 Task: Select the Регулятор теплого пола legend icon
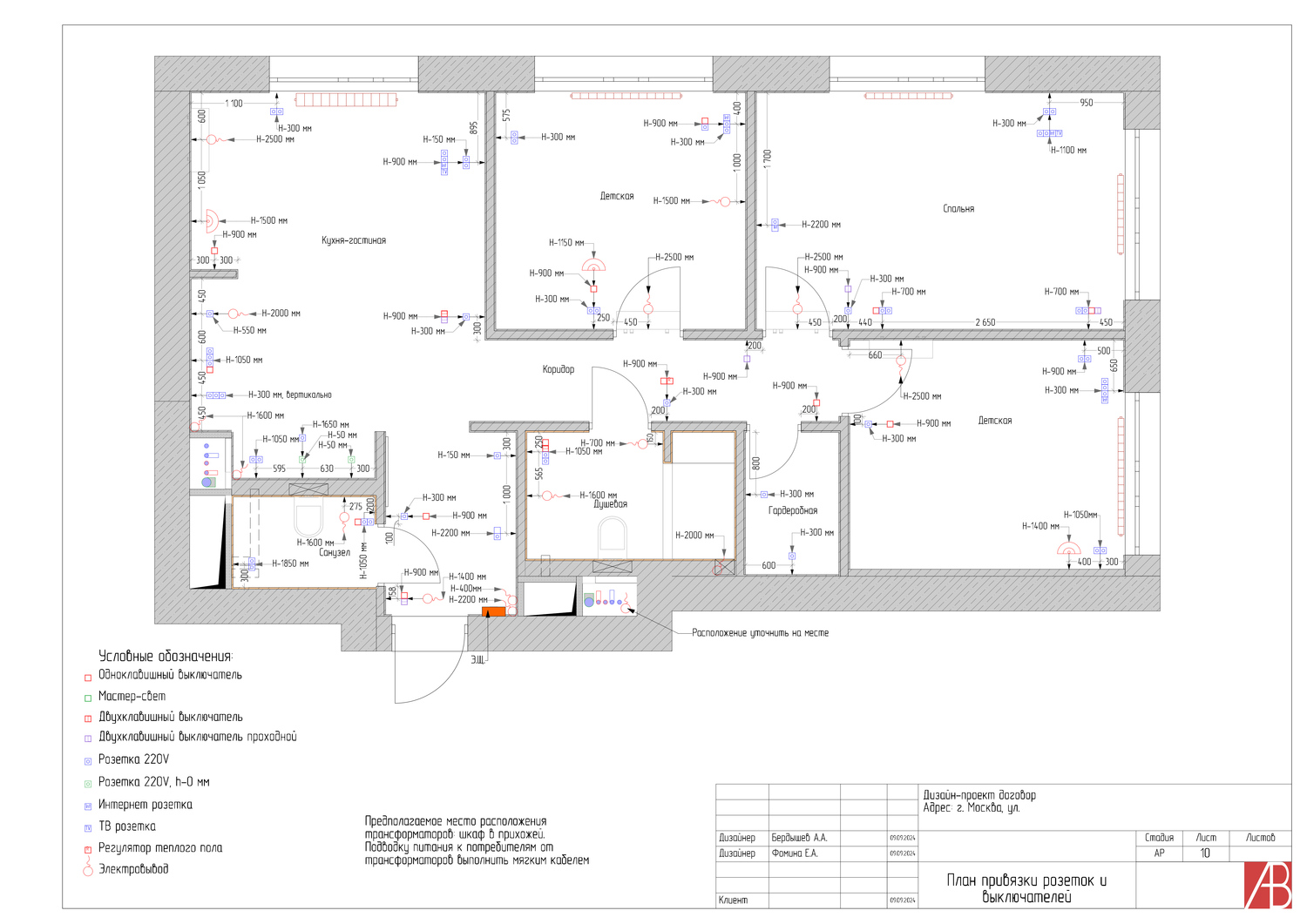pyautogui.click(x=88, y=849)
